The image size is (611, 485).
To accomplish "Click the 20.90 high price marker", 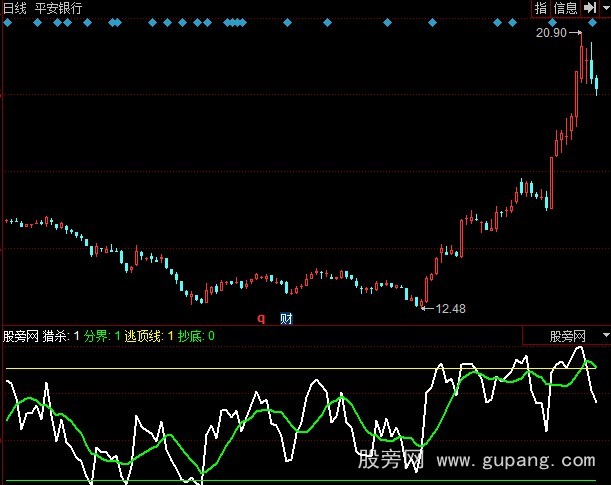I will [x=552, y=33].
